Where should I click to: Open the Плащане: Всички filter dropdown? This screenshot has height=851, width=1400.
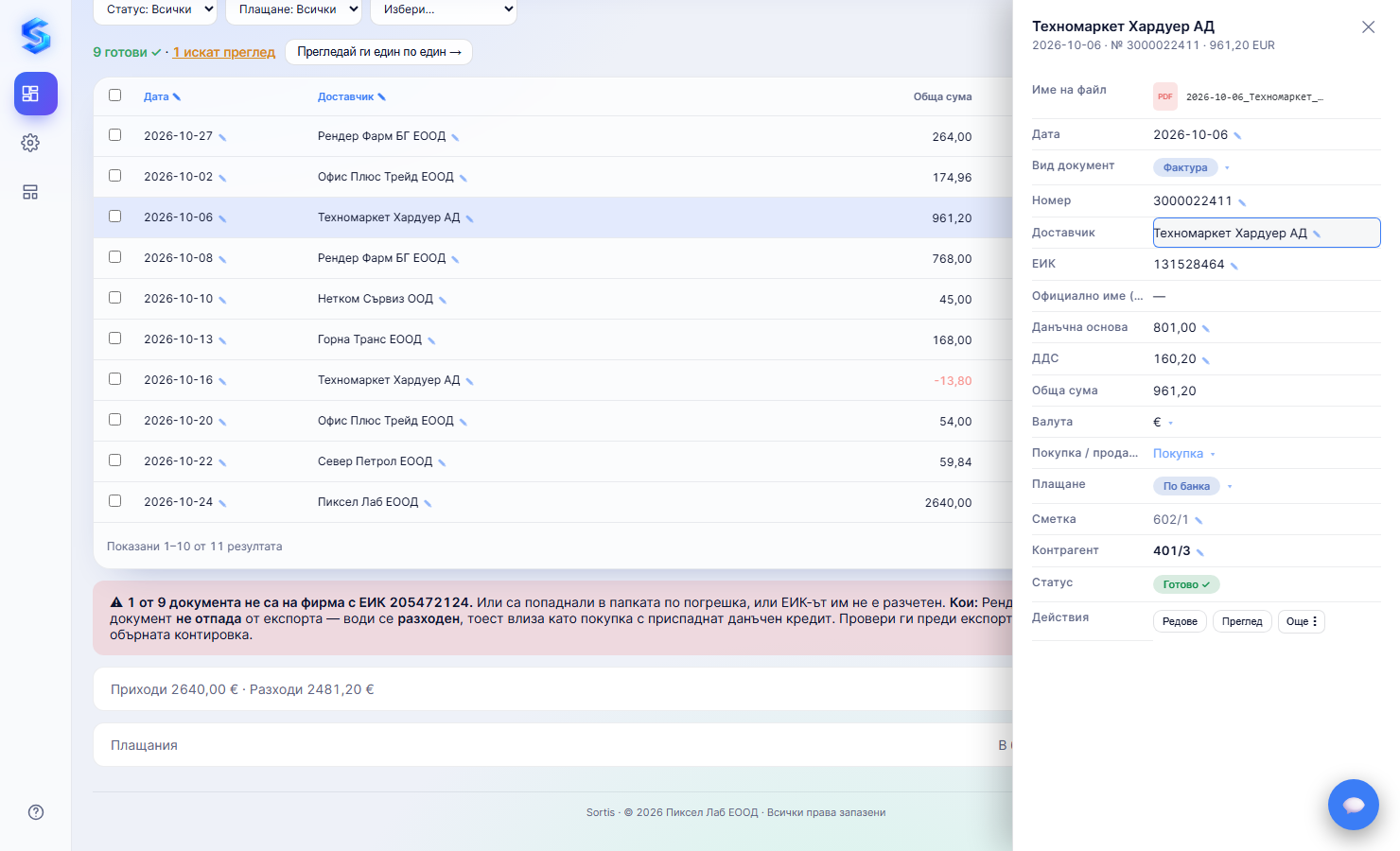point(294,10)
